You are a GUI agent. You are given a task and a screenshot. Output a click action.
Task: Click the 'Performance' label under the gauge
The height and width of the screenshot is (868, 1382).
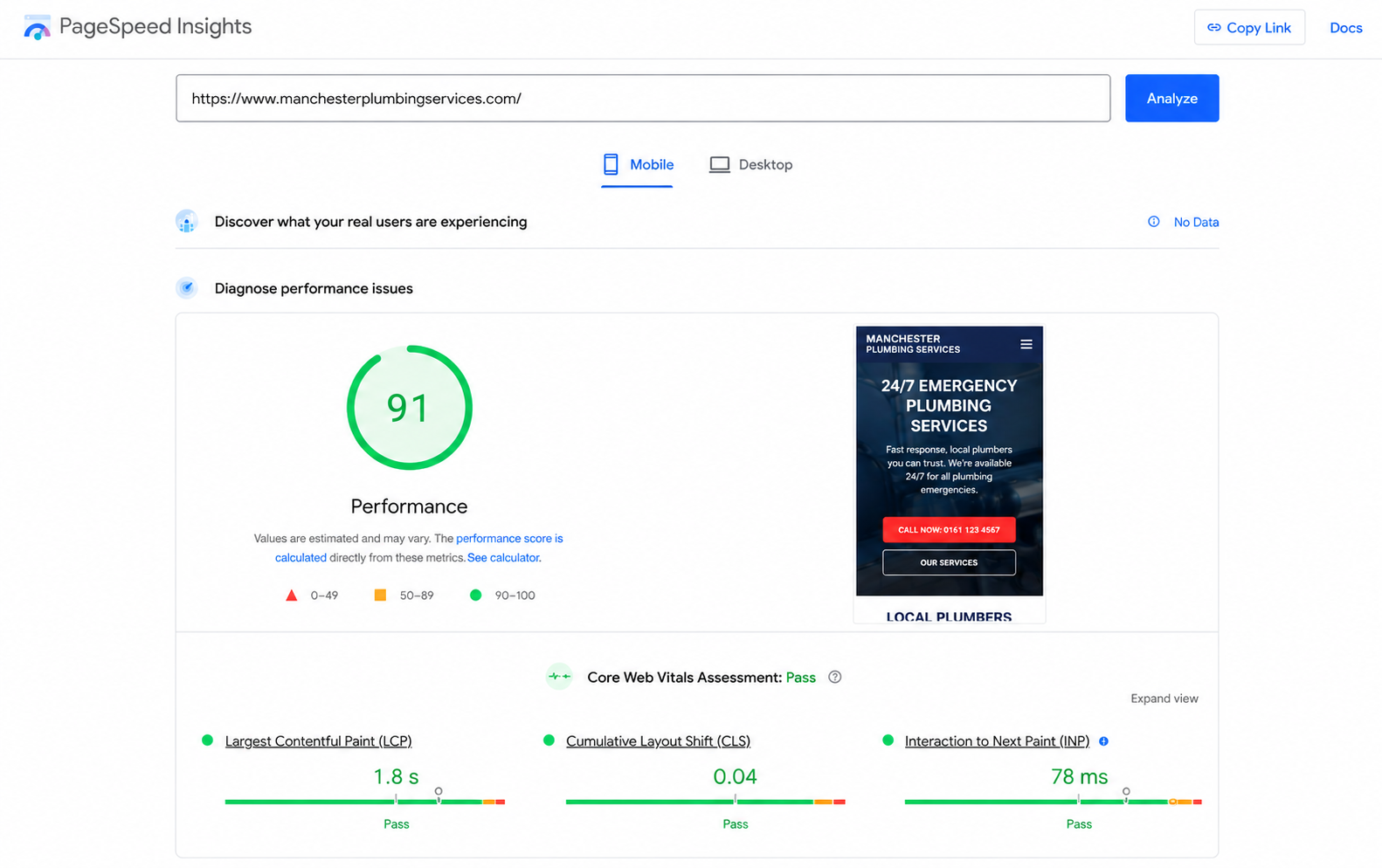pos(409,506)
